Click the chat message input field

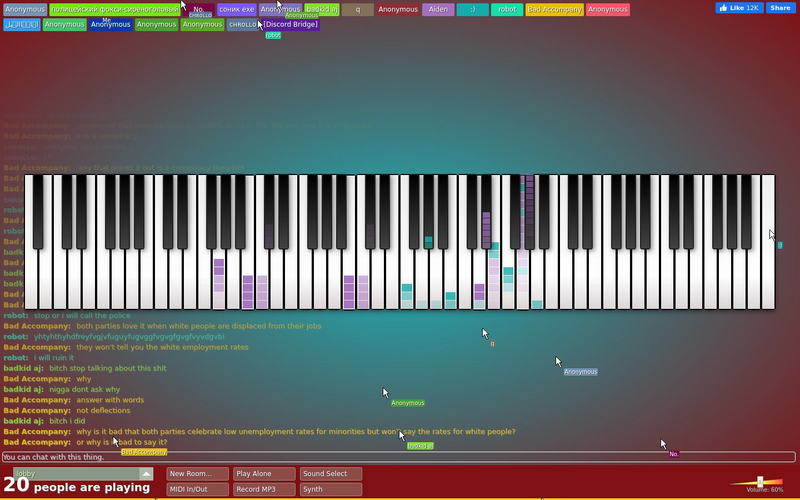coord(398,457)
